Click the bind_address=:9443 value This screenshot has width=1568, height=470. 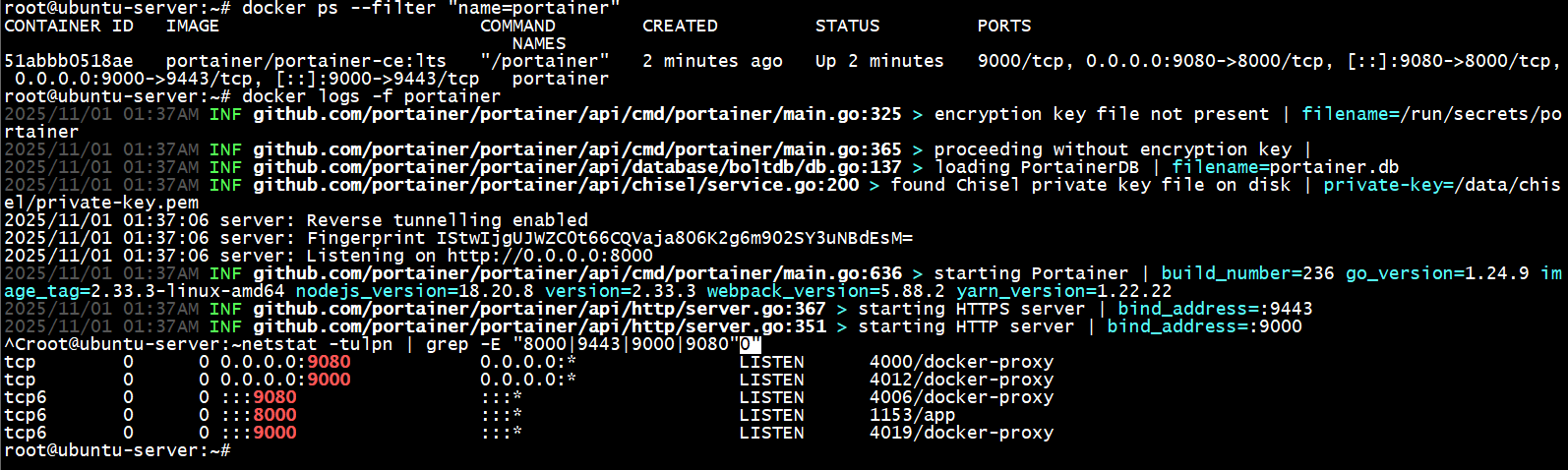(1215, 309)
